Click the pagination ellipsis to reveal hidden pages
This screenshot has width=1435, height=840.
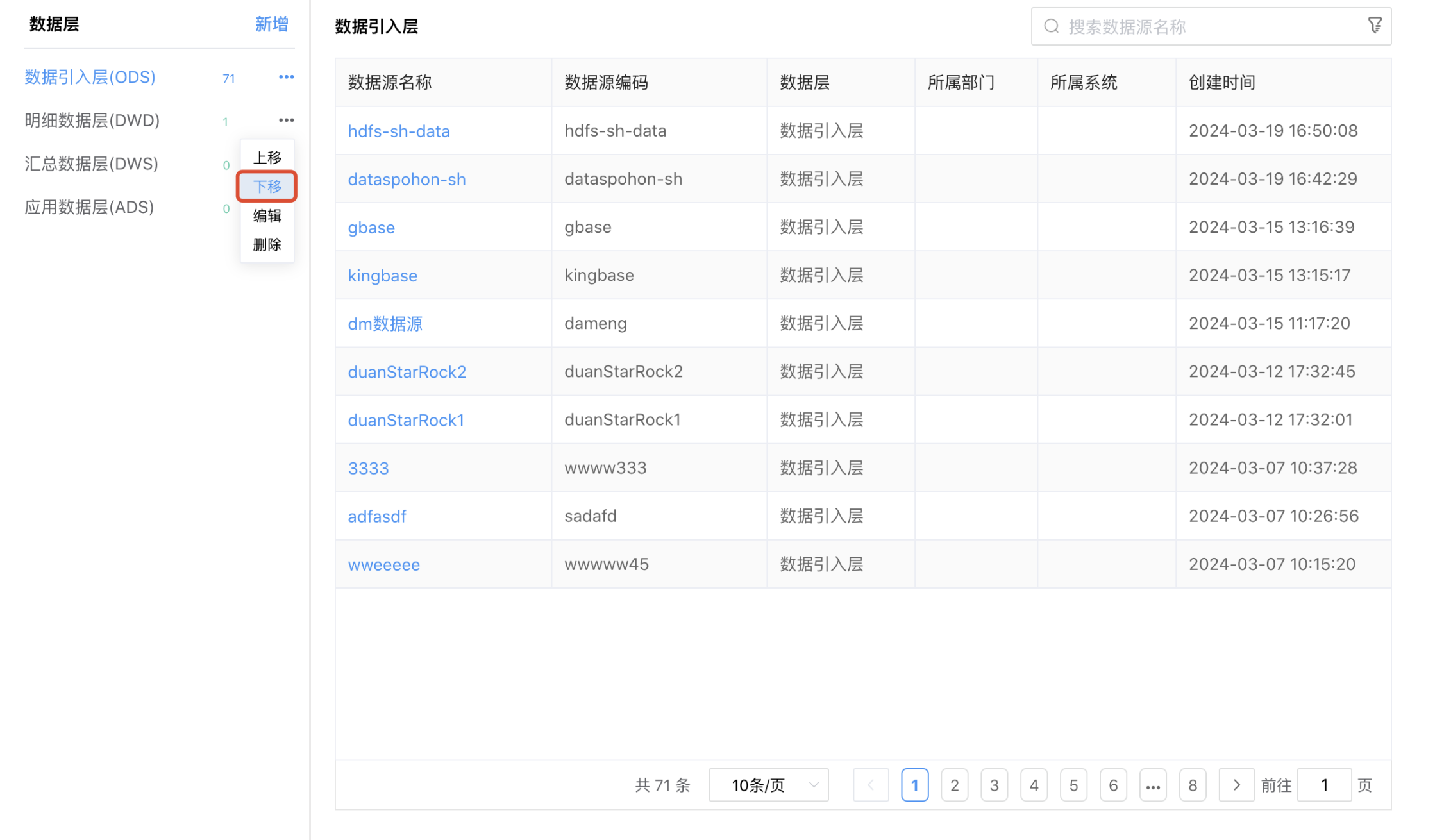pos(1153,784)
